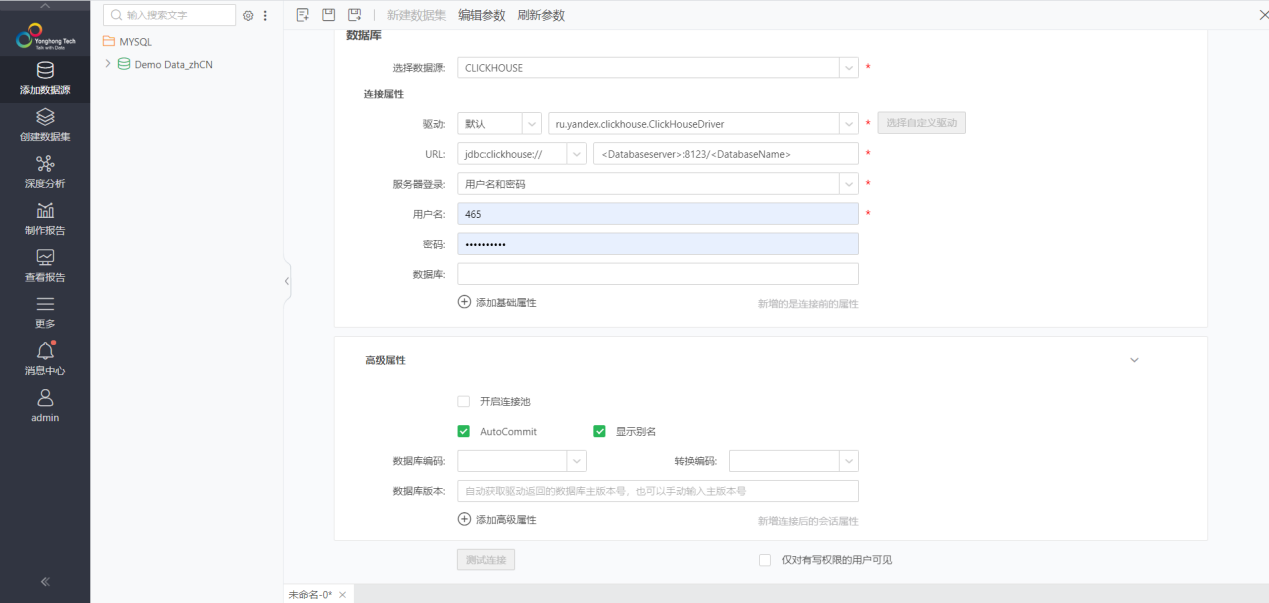Viewport: 1269px width, 603px height.
Task: Open the 创建数据集 sidebar icon
Action: click(45, 118)
